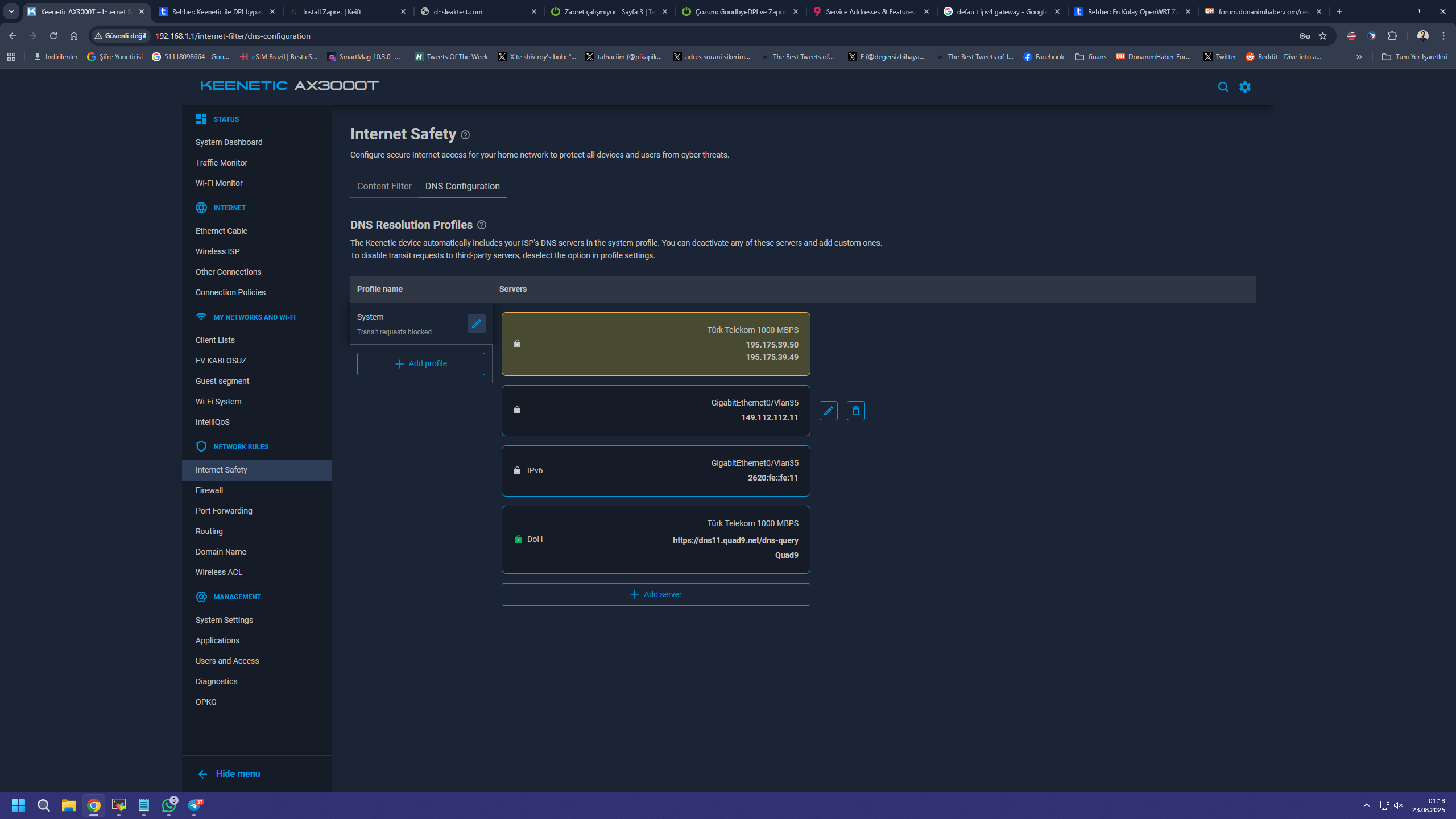
Task: Edit the 149.112.112.11 DNS server entry
Action: pyautogui.click(x=828, y=411)
